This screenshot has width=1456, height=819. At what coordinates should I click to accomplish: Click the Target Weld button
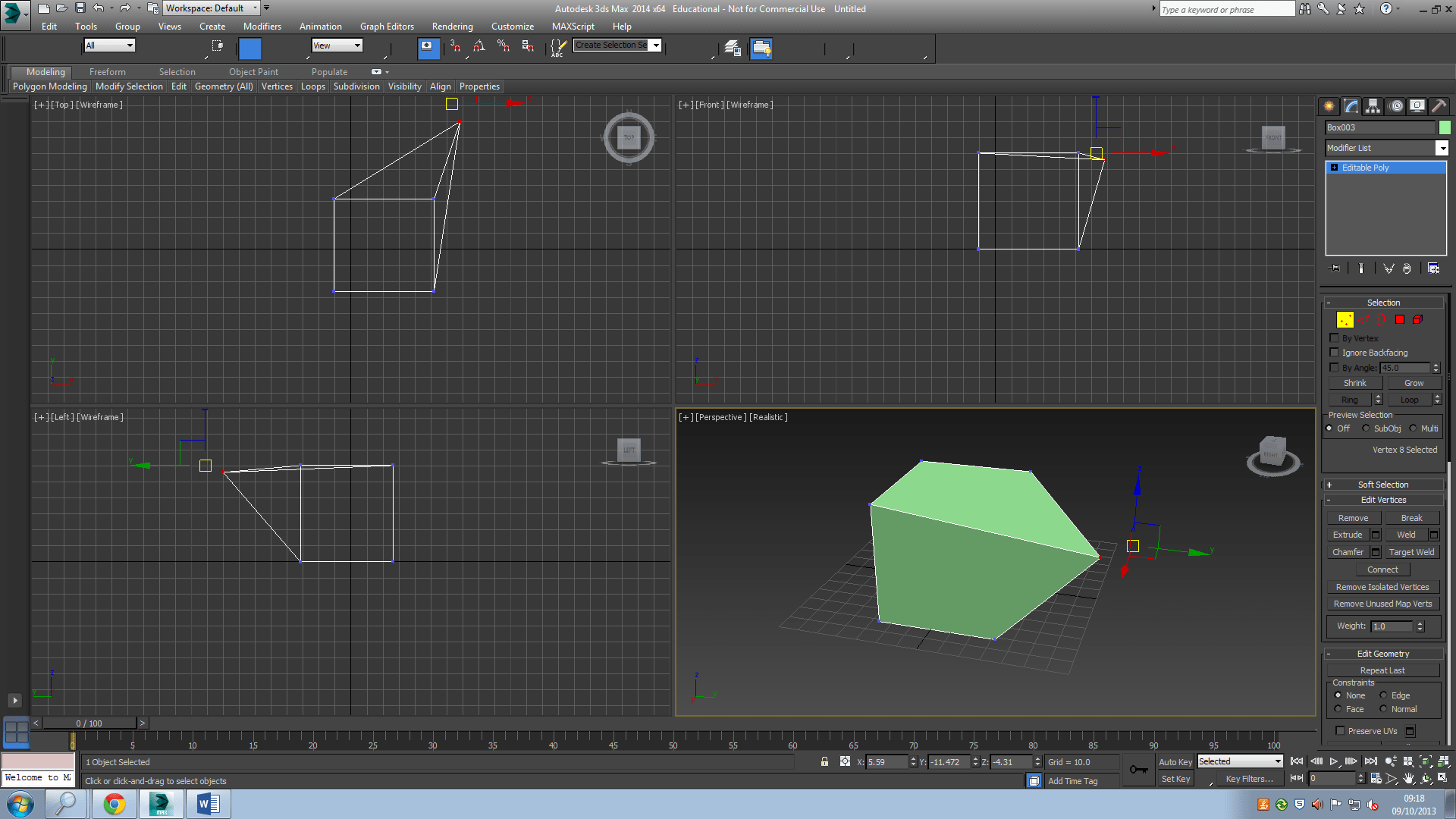click(x=1411, y=552)
